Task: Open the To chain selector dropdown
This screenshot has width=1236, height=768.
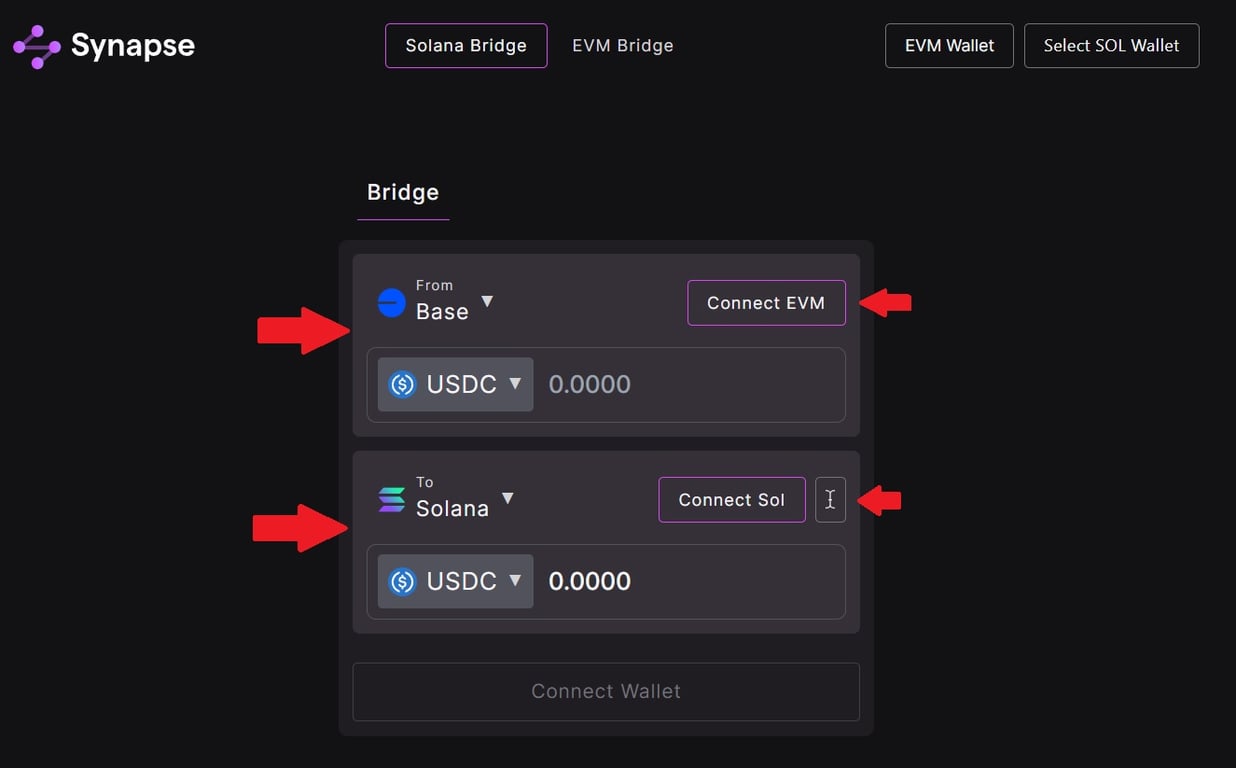Action: click(508, 498)
